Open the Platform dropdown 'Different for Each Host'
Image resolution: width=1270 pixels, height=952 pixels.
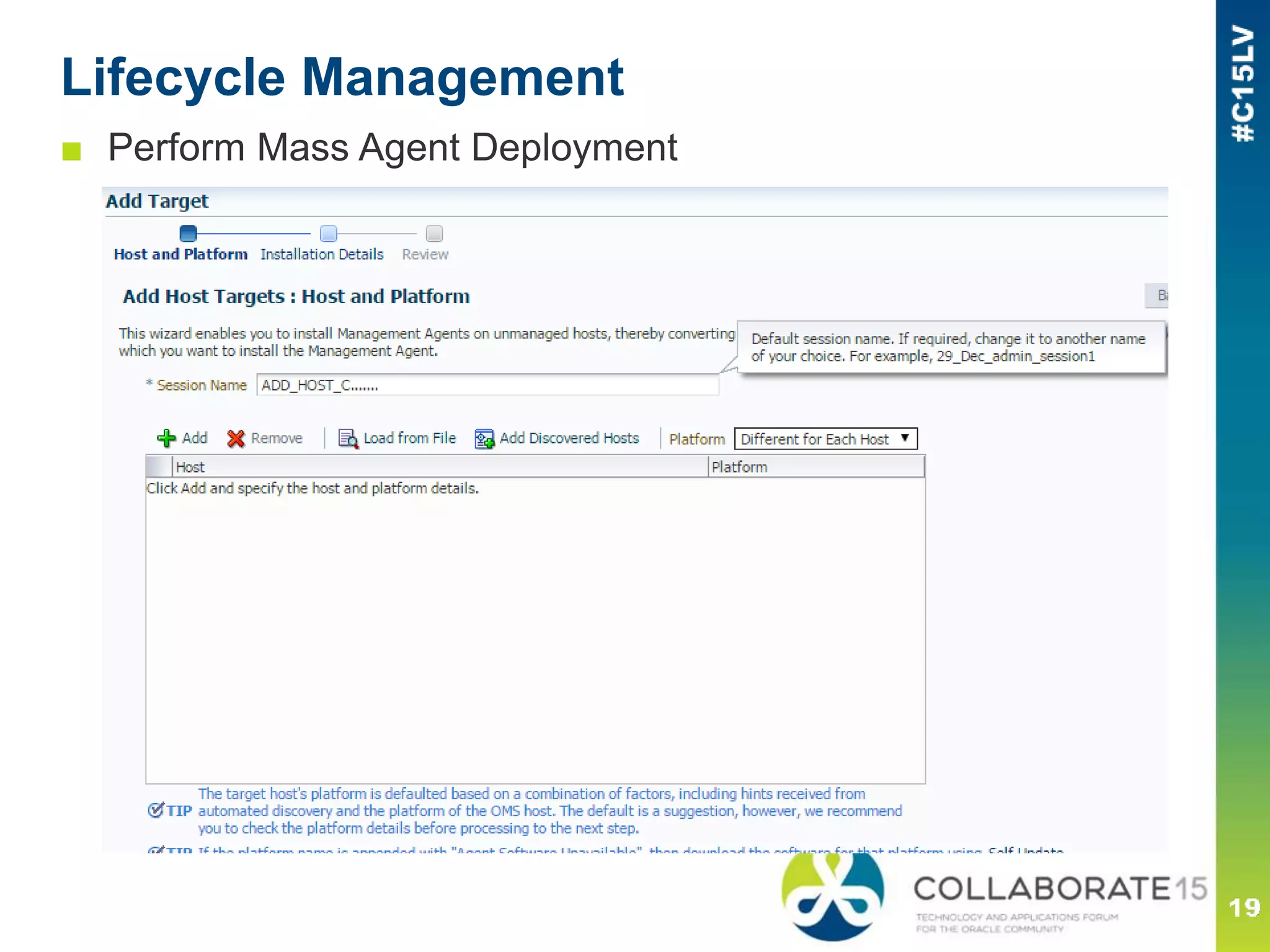825,439
